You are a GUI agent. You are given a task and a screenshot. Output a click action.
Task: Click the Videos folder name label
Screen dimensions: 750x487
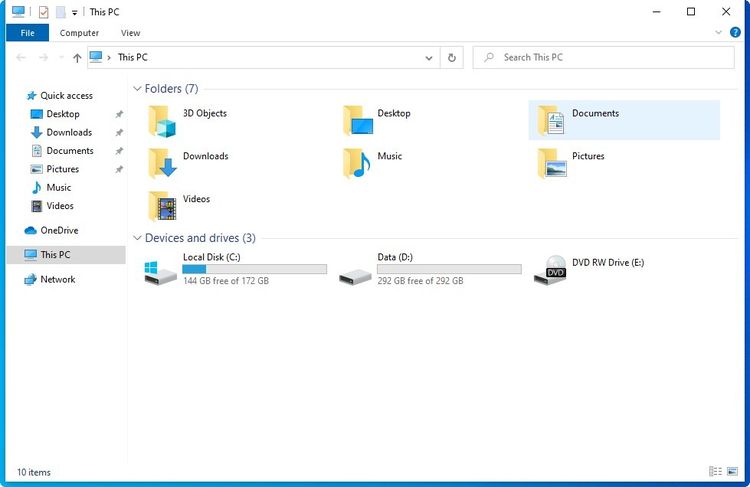pos(196,199)
